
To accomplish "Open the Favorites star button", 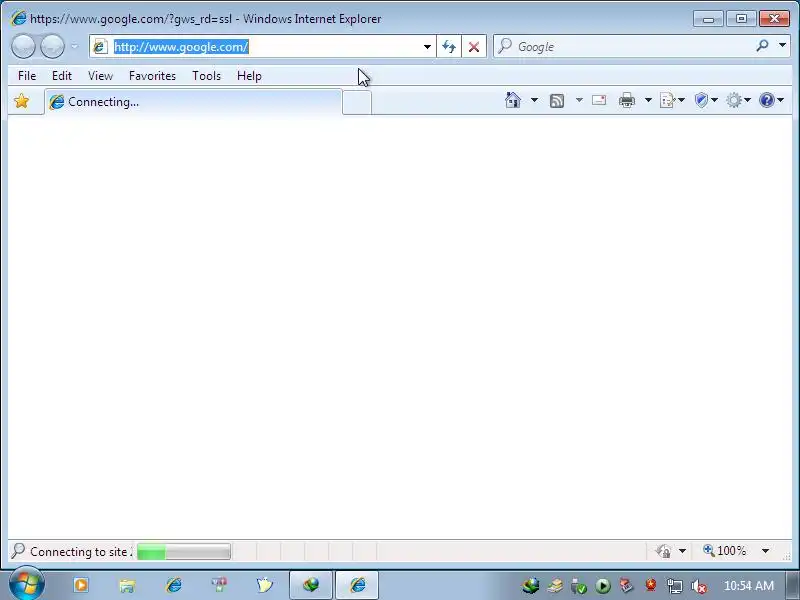I will 22,101.
